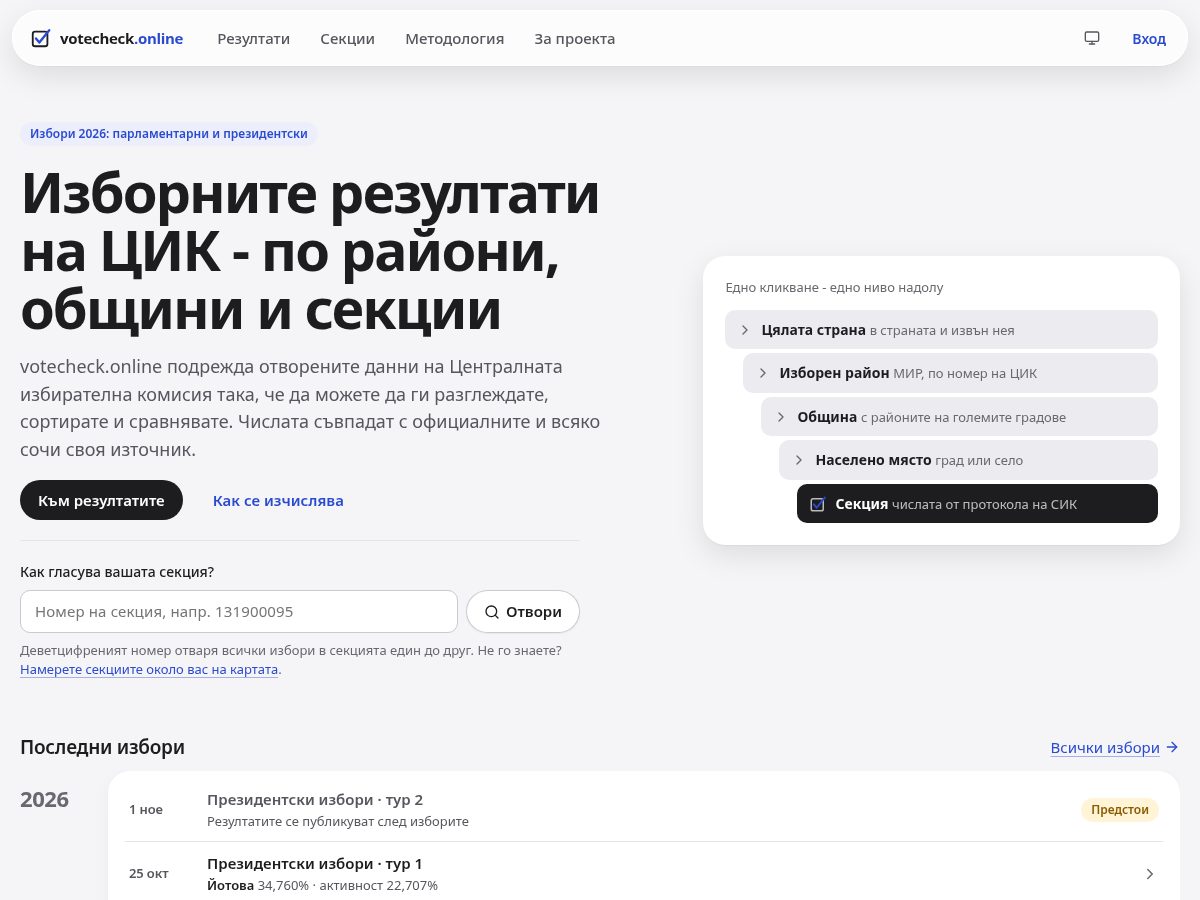
Task: Click the Как гласува вашата секция? label
Action: click(x=117, y=572)
